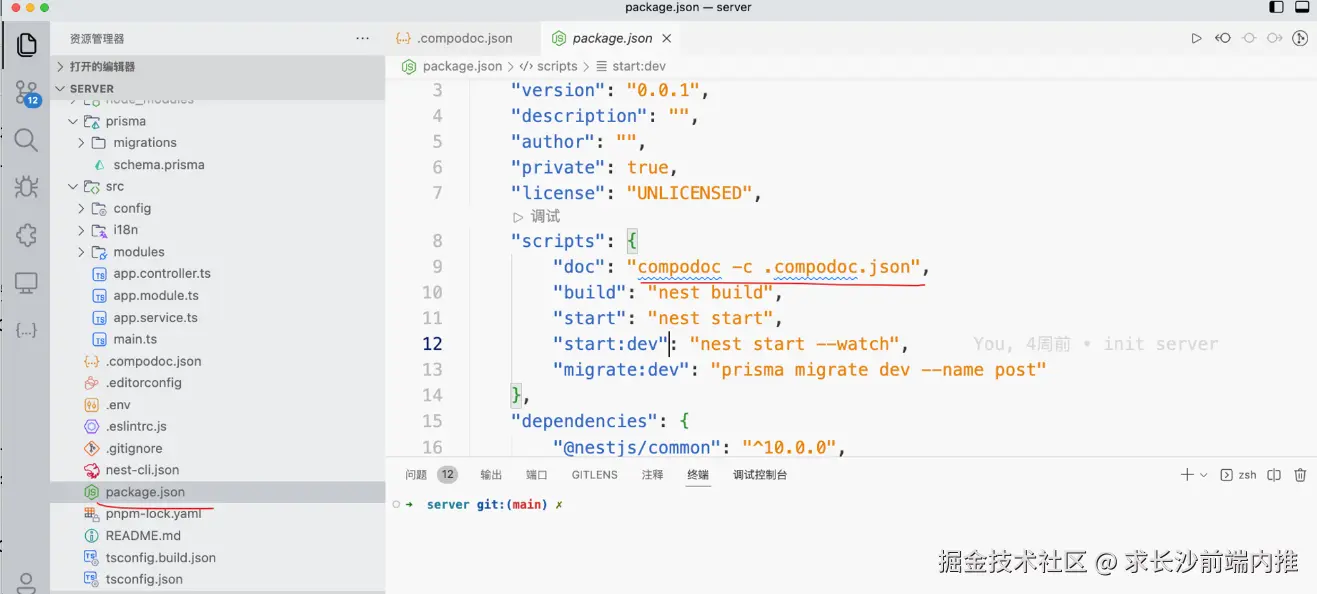Open the Run and Debug bug icon
This screenshot has height=594, width=1317.
[x=26, y=187]
